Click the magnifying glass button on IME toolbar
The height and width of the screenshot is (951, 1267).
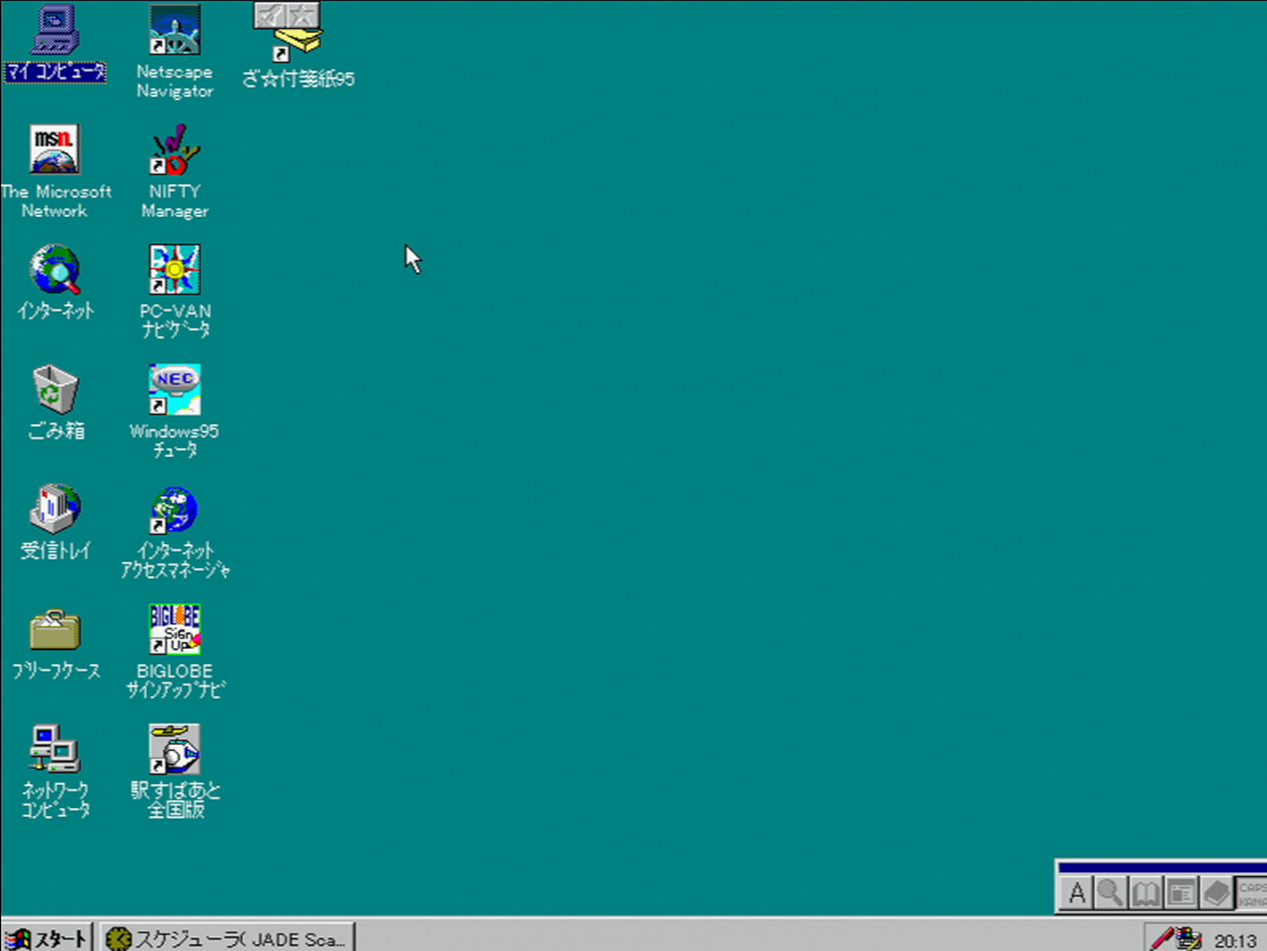[x=1111, y=892]
